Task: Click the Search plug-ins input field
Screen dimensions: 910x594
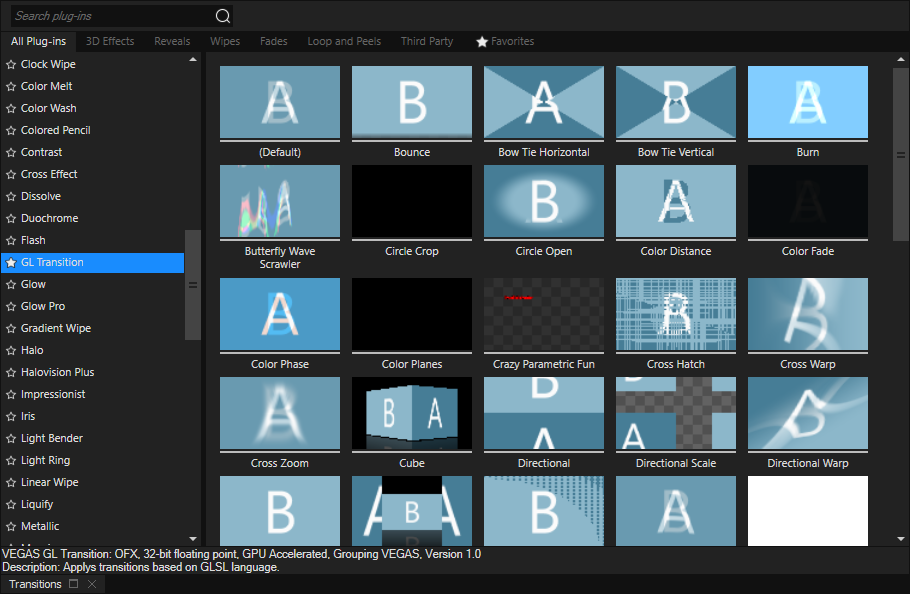Action: pos(110,16)
